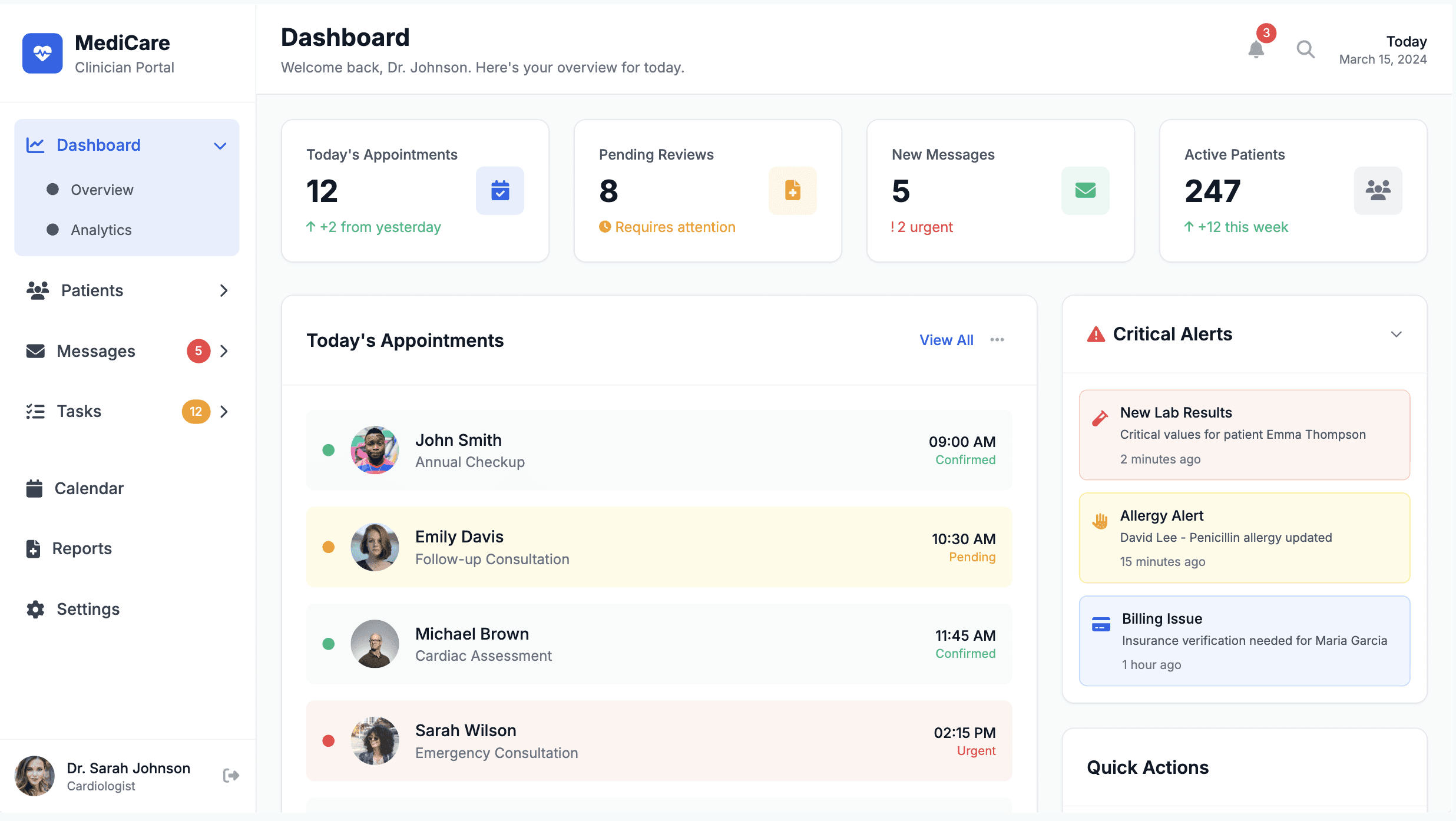Screen dimensions: 1456x821
Task: Go to Settings in the sidebar
Action: [x=88, y=609]
